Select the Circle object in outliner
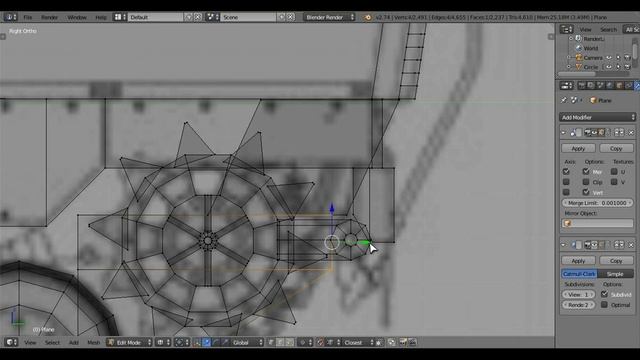Screen dimensions: 640x360 (x=591, y=67)
